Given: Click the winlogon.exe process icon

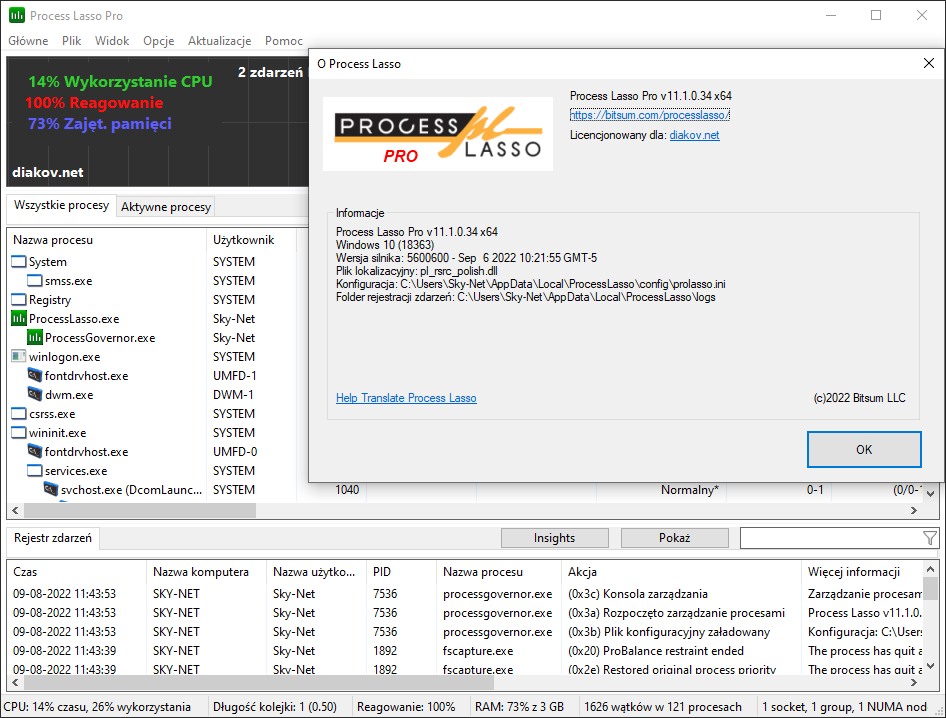Looking at the screenshot, I should click(19, 357).
